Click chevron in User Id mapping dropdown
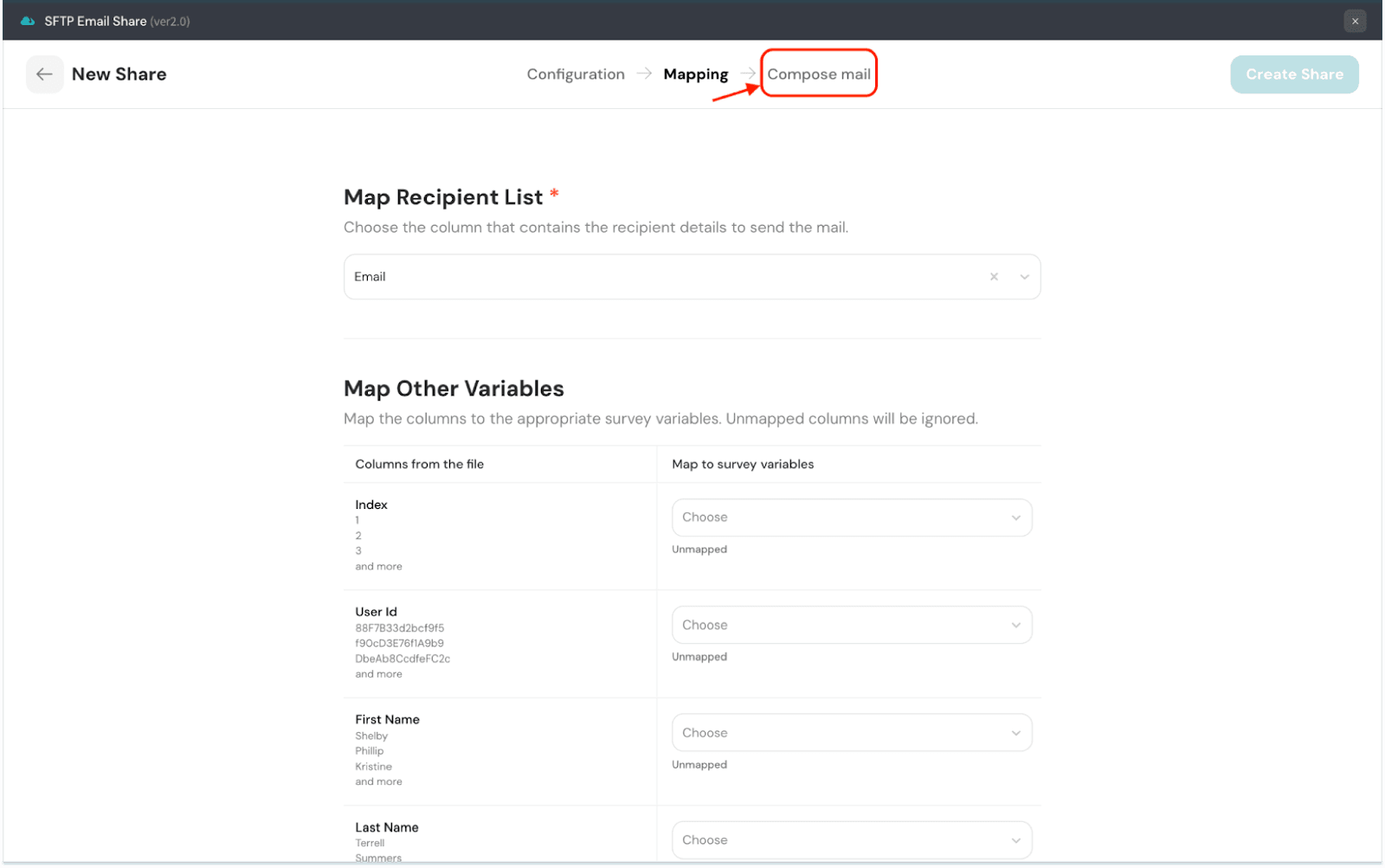Screen dimensions: 1385x868 pyautogui.click(x=1015, y=625)
